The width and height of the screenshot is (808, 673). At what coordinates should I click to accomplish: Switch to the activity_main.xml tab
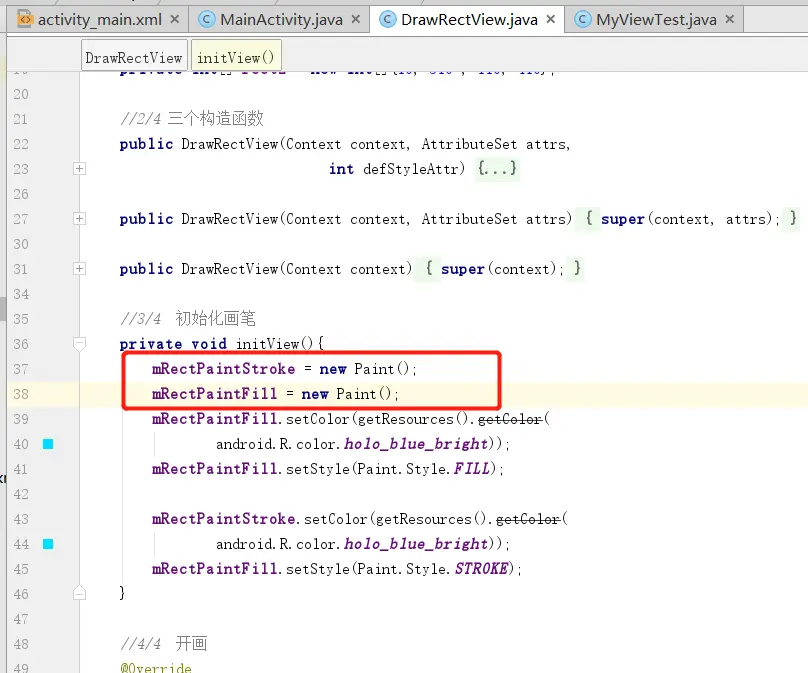pos(98,20)
